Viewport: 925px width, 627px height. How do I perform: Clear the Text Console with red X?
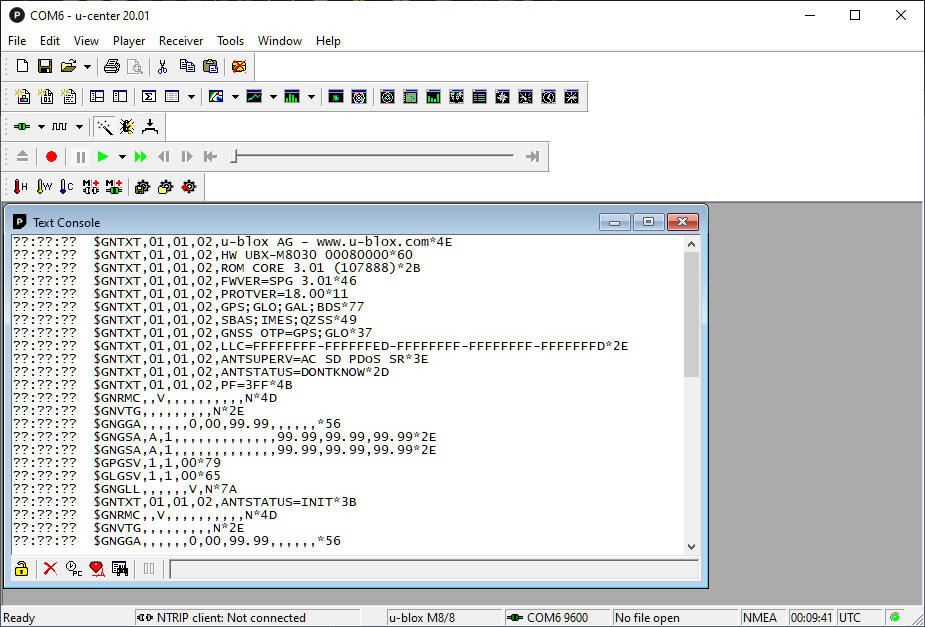pos(51,569)
